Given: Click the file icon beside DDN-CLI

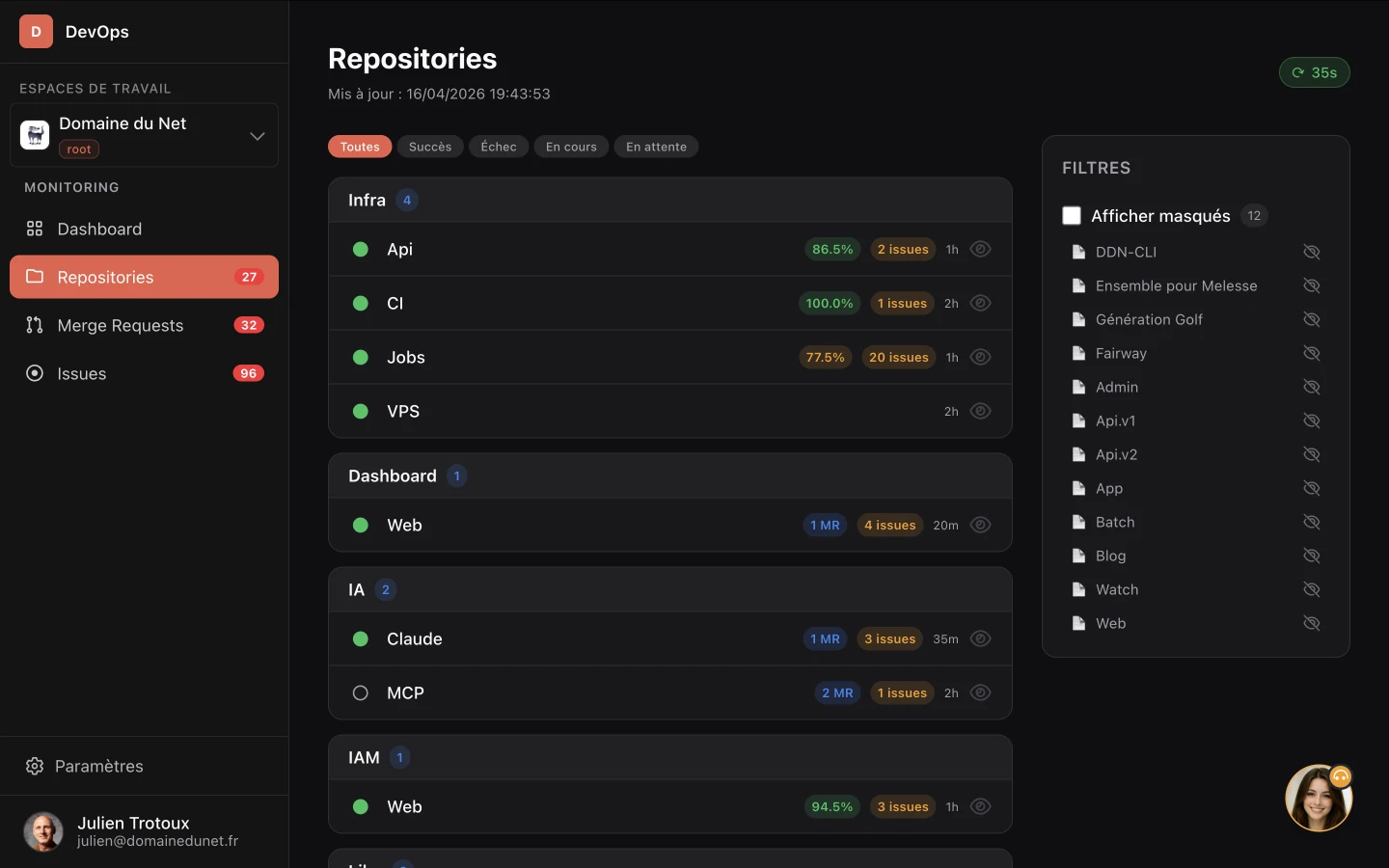Looking at the screenshot, I should click(1078, 252).
